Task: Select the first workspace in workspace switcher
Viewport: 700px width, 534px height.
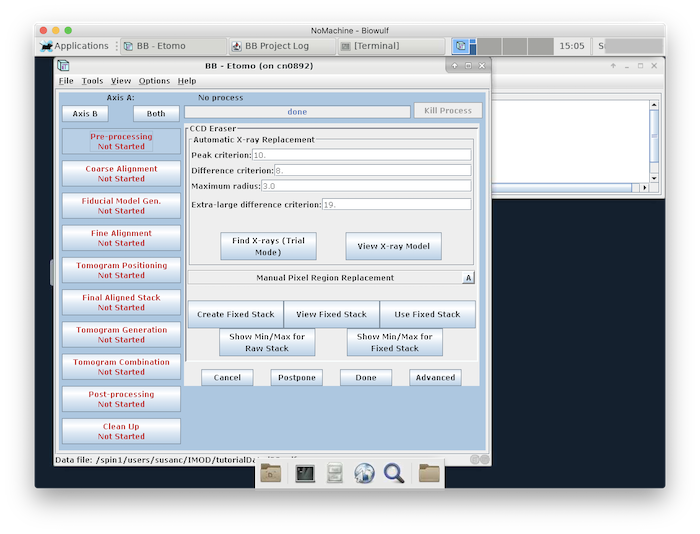Action: (463, 46)
